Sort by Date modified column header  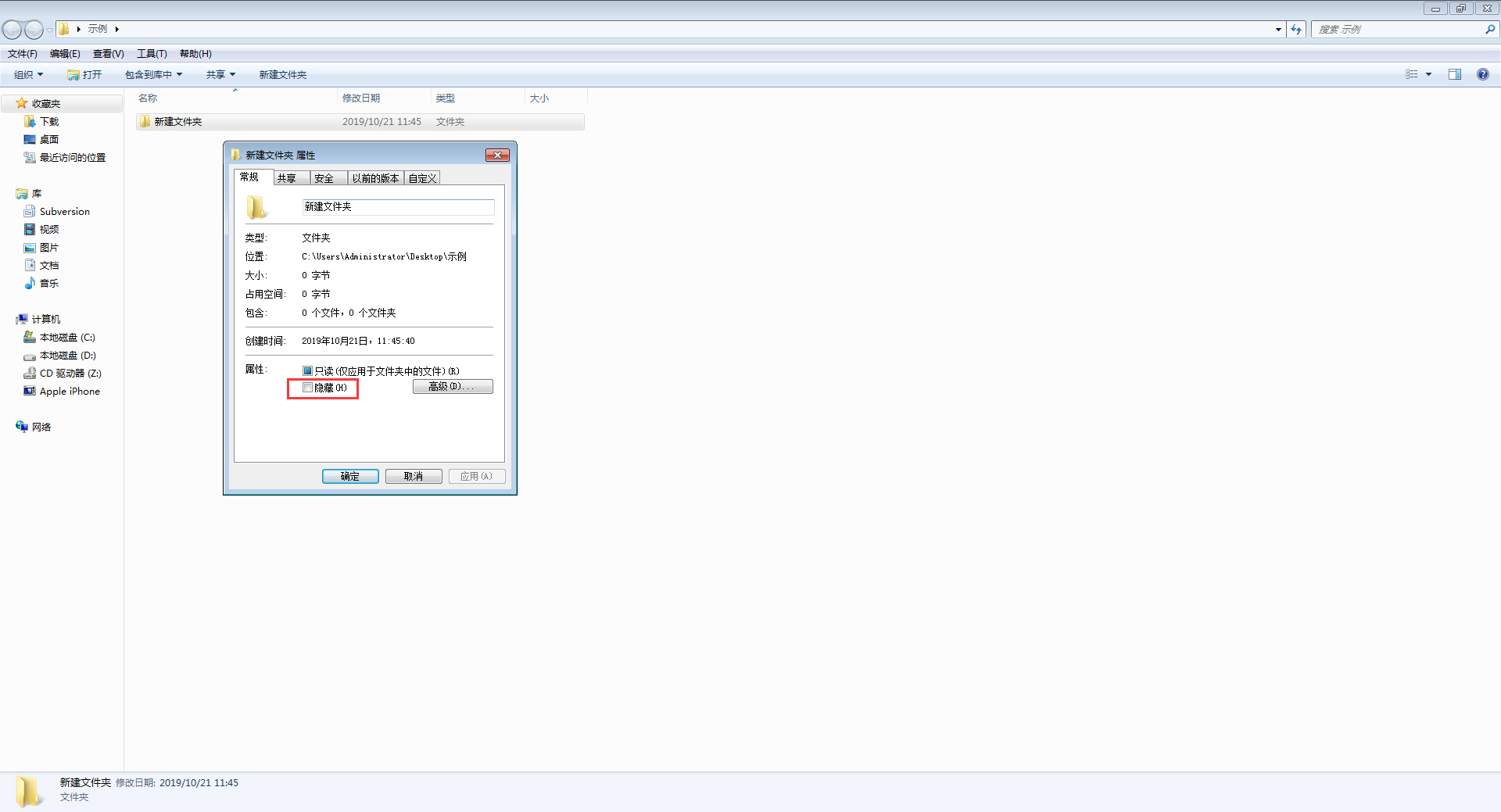[384, 98]
